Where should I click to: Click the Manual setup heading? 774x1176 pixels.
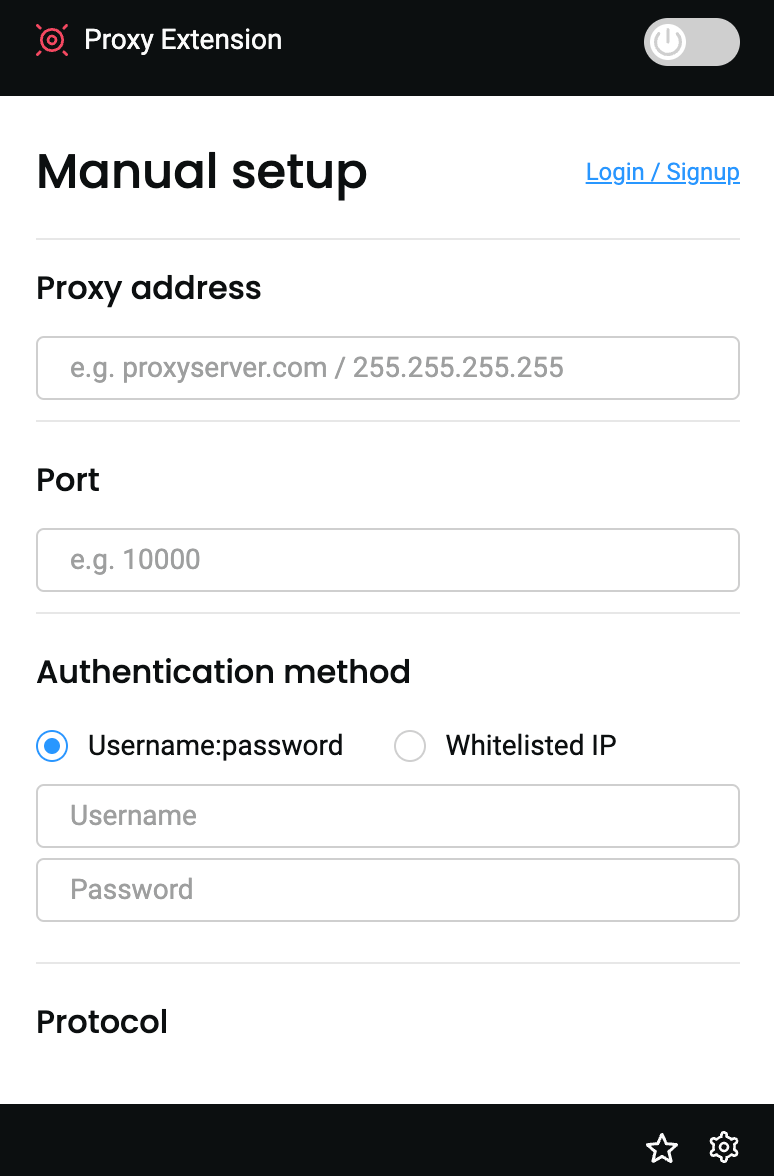pyautogui.click(x=201, y=171)
